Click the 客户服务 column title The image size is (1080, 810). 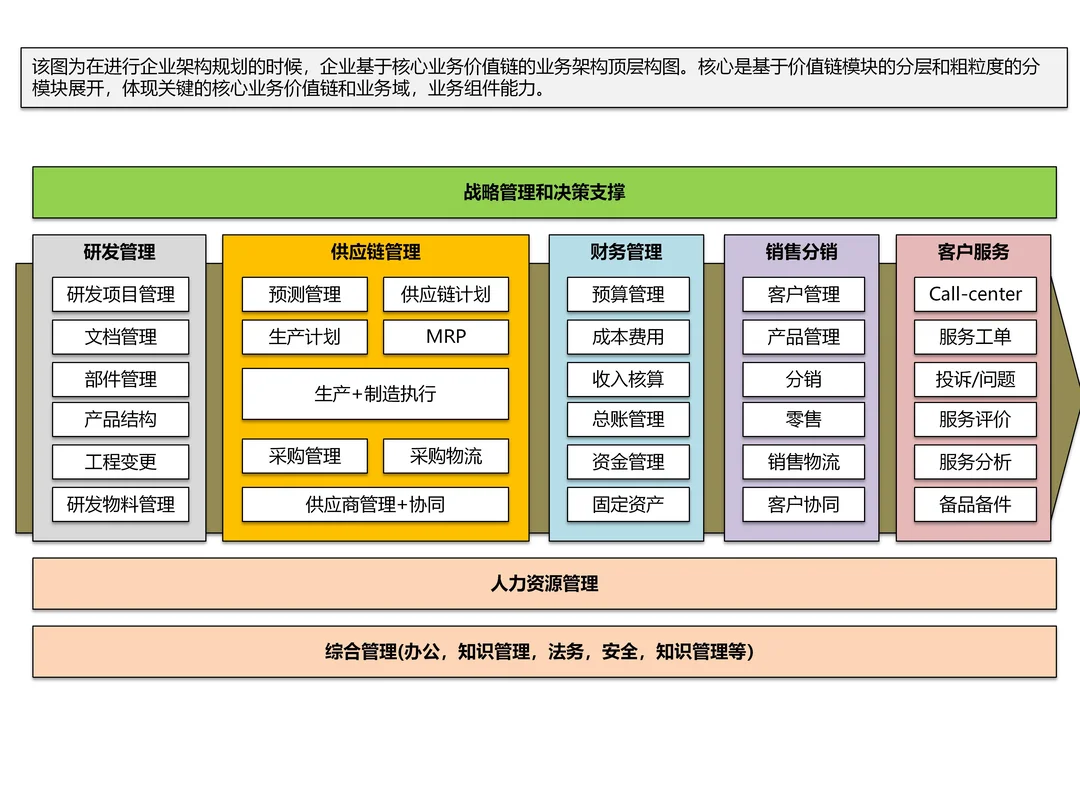[x=973, y=252]
